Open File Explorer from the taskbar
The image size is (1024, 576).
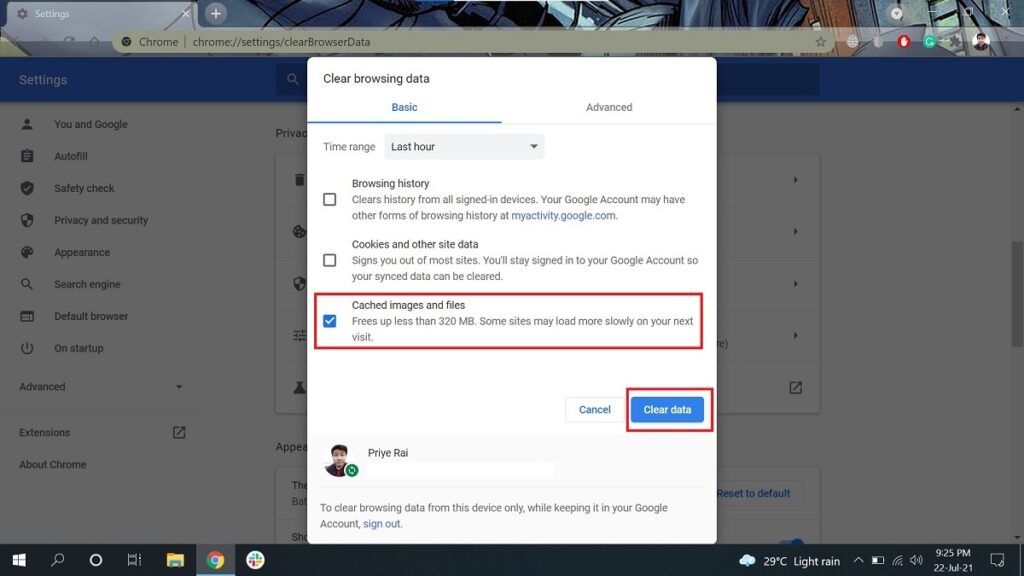tap(175, 560)
